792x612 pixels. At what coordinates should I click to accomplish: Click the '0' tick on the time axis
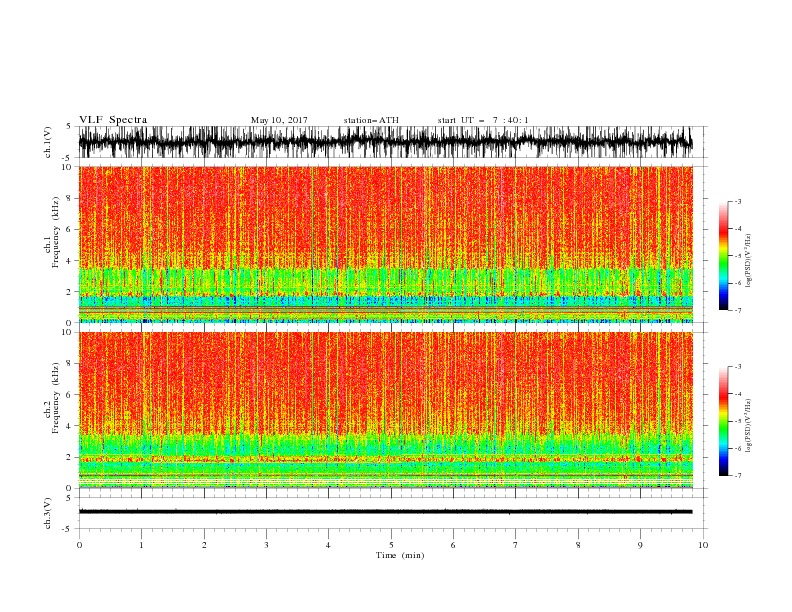[x=79, y=545]
